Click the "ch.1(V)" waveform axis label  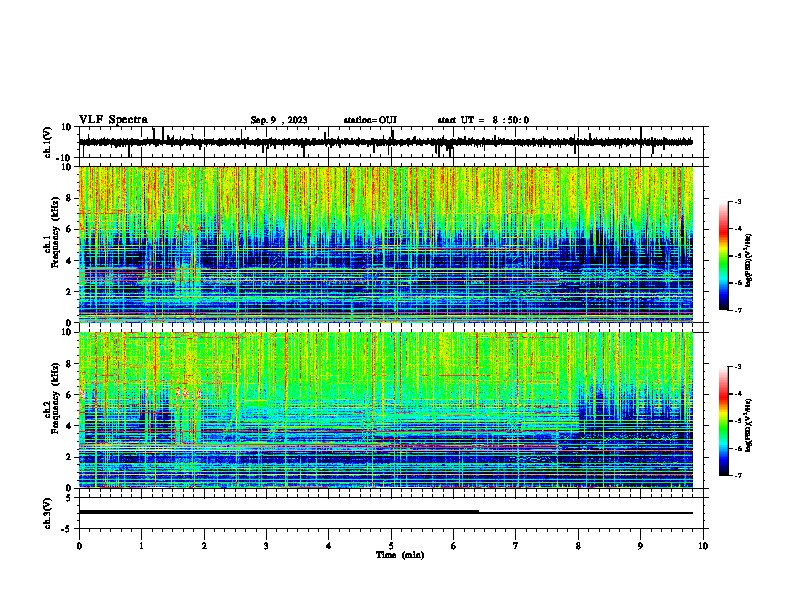tap(48, 142)
